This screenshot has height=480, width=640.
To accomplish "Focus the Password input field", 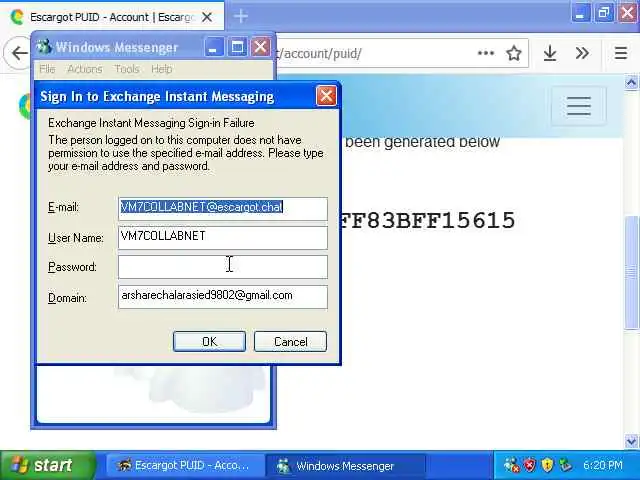I will 223,267.
